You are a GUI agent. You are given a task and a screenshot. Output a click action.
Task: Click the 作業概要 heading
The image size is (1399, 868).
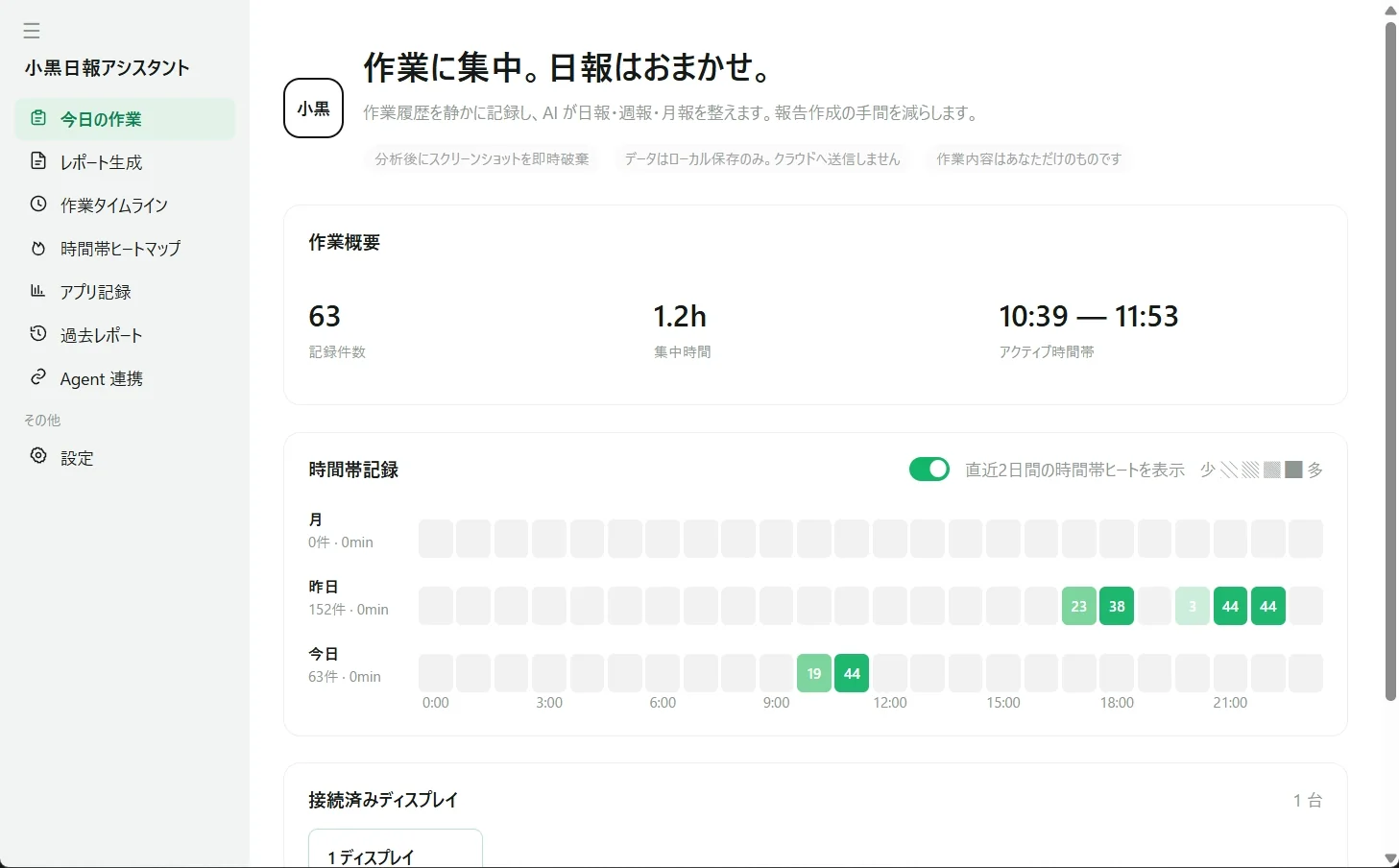tap(345, 243)
